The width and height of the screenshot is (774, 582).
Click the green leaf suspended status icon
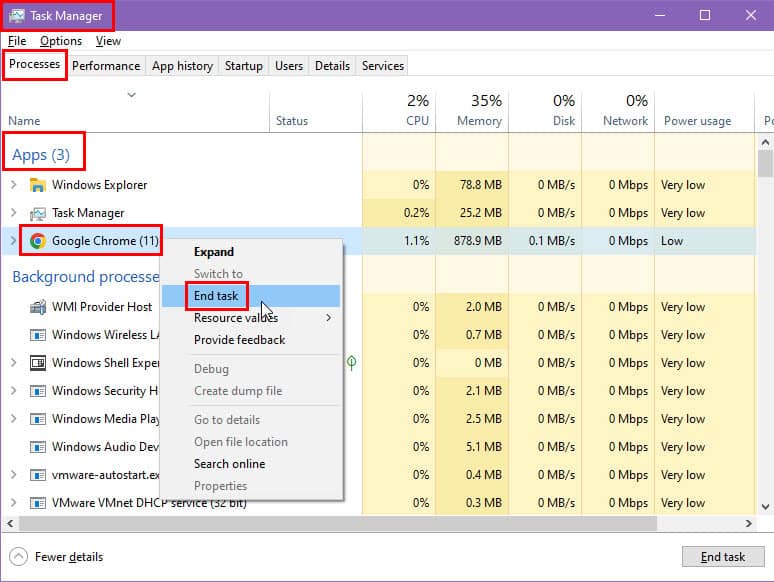[351, 363]
